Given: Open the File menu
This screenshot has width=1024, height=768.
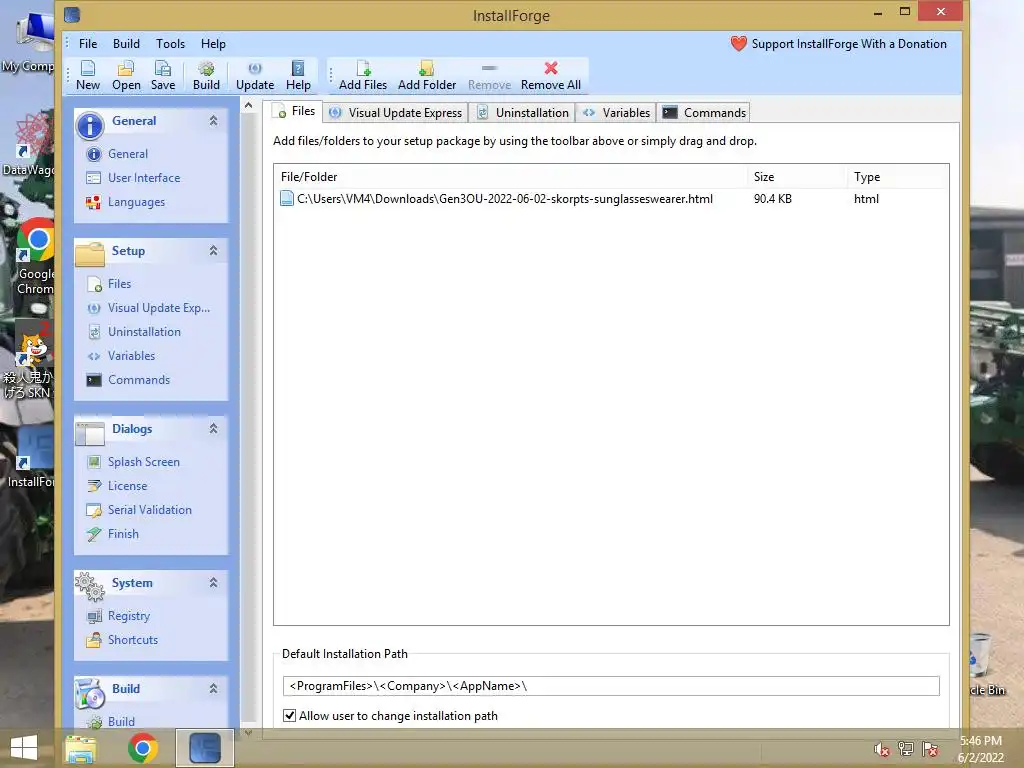Looking at the screenshot, I should (x=88, y=44).
